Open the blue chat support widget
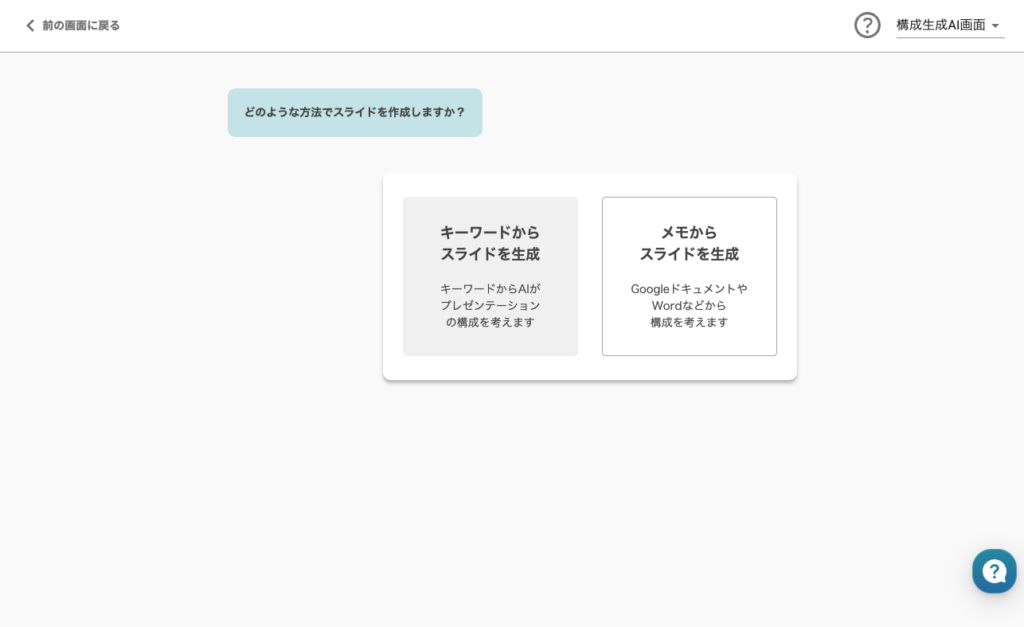Image resolution: width=1024 pixels, height=627 pixels. 993,571
